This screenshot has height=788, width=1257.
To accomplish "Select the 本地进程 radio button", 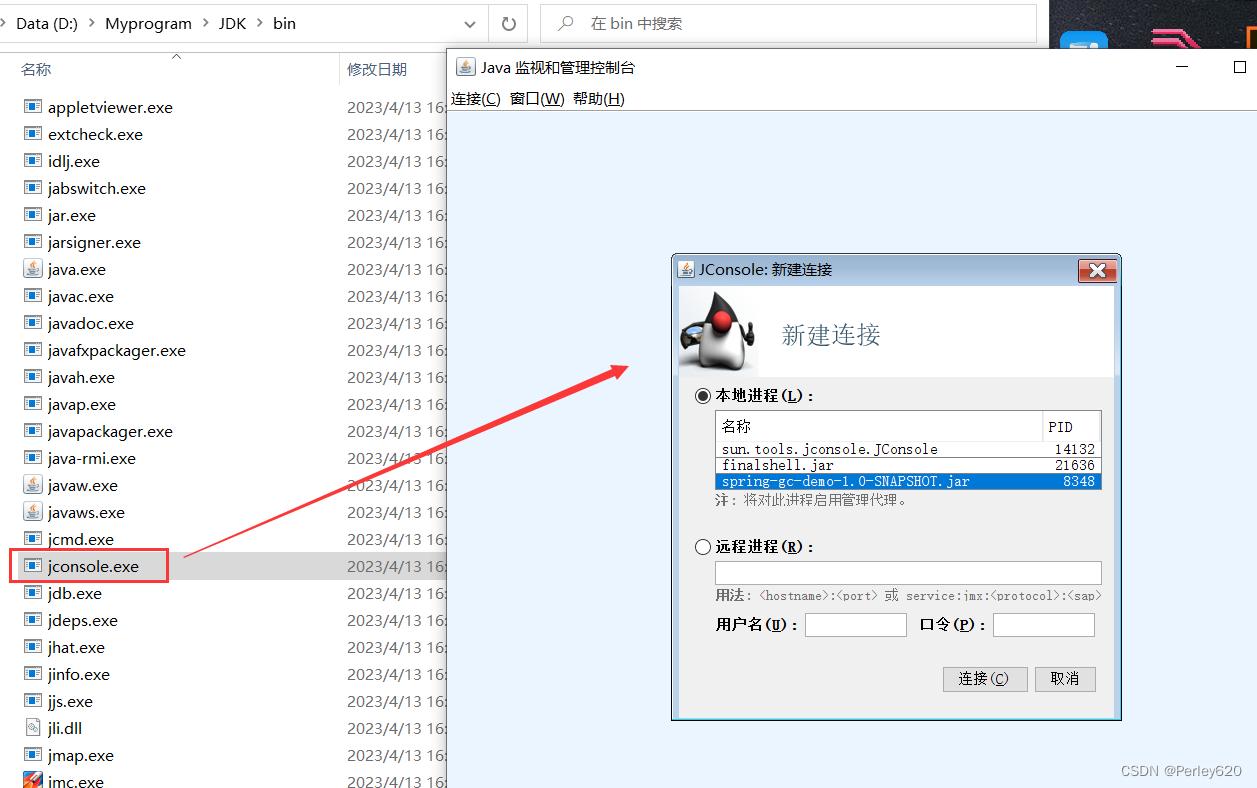I will coord(703,396).
